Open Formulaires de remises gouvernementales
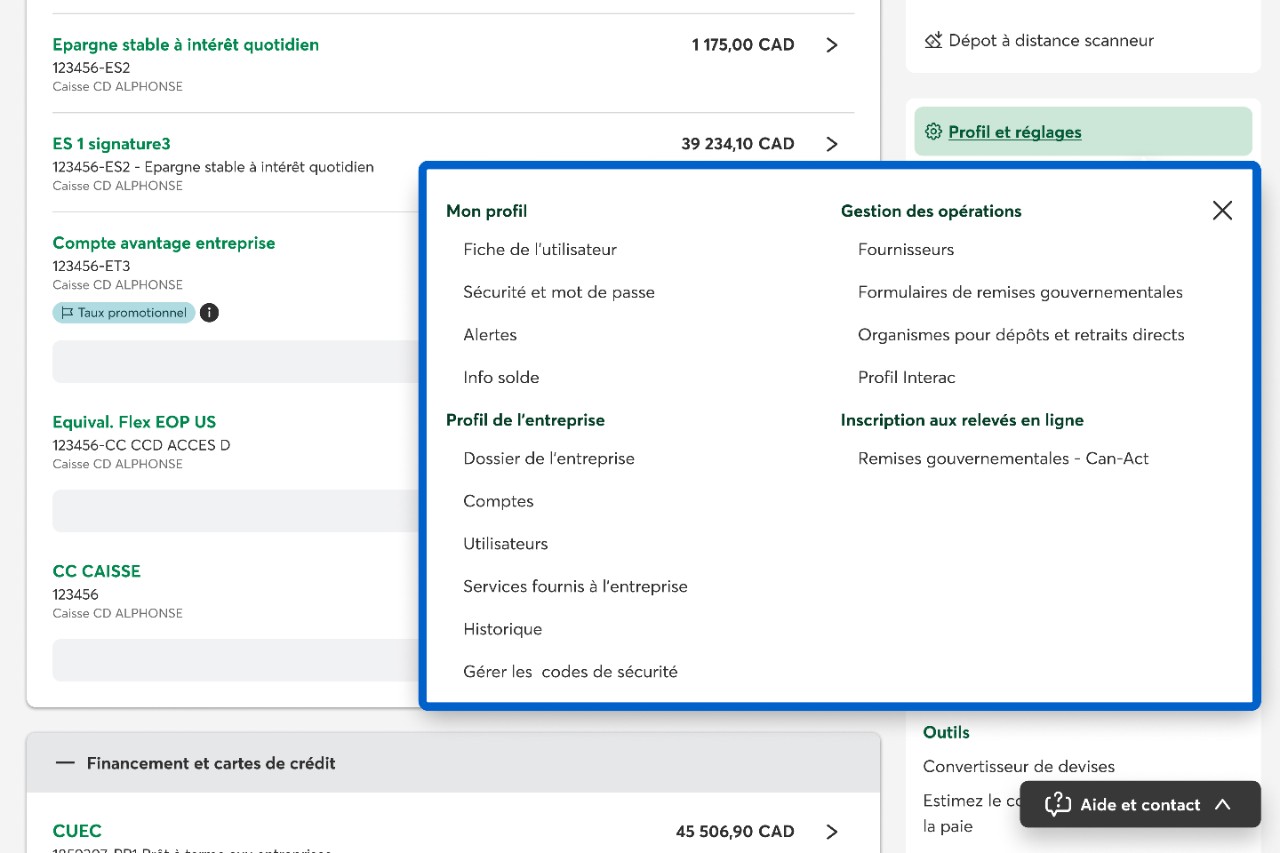 click(x=1020, y=293)
